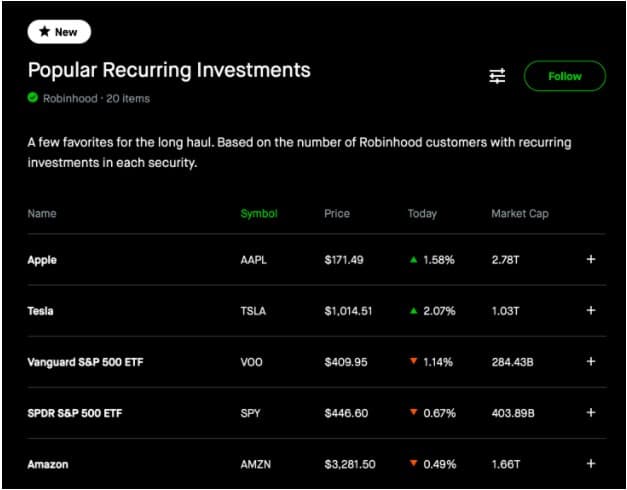This screenshot has height=490, width=627.
Task: Click Amazon's 0.49% daily loss
Action: coord(433,464)
